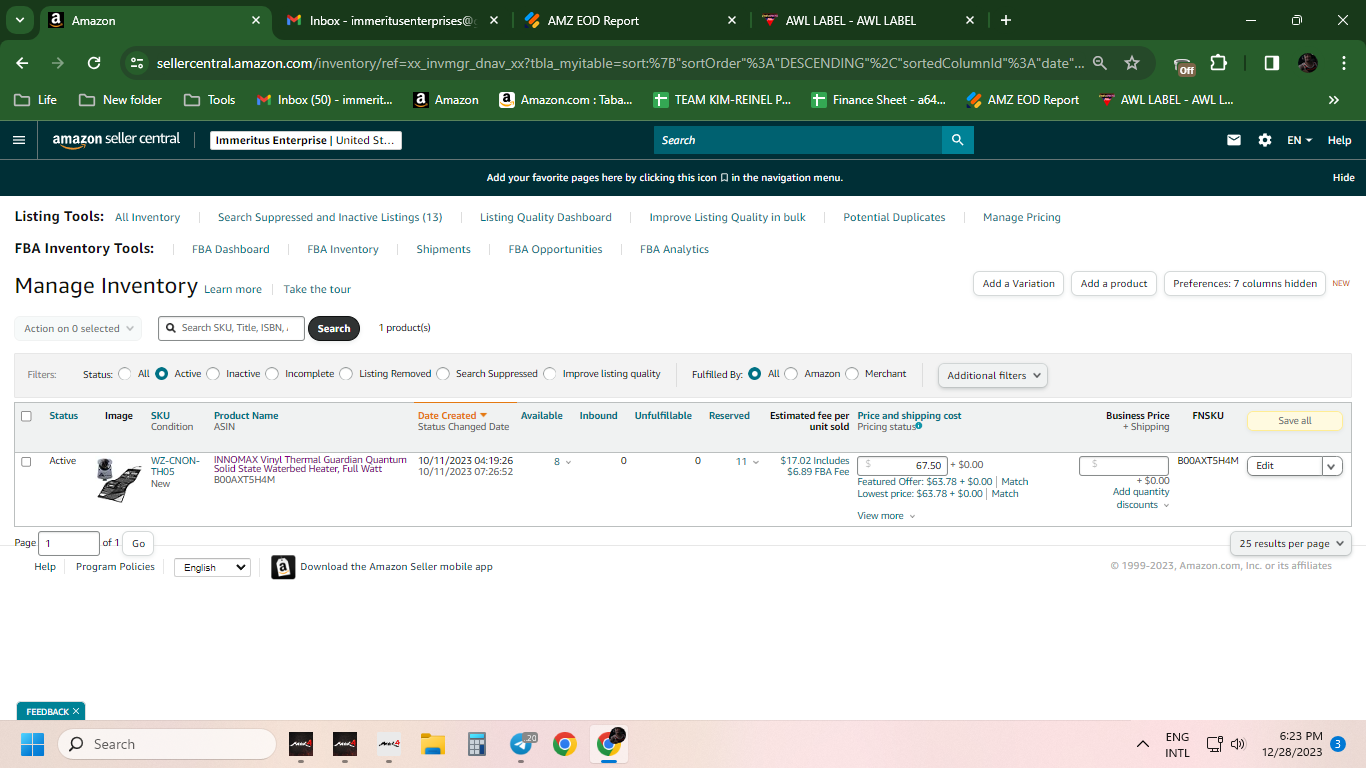Open a new browser tab

point(1006,20)
